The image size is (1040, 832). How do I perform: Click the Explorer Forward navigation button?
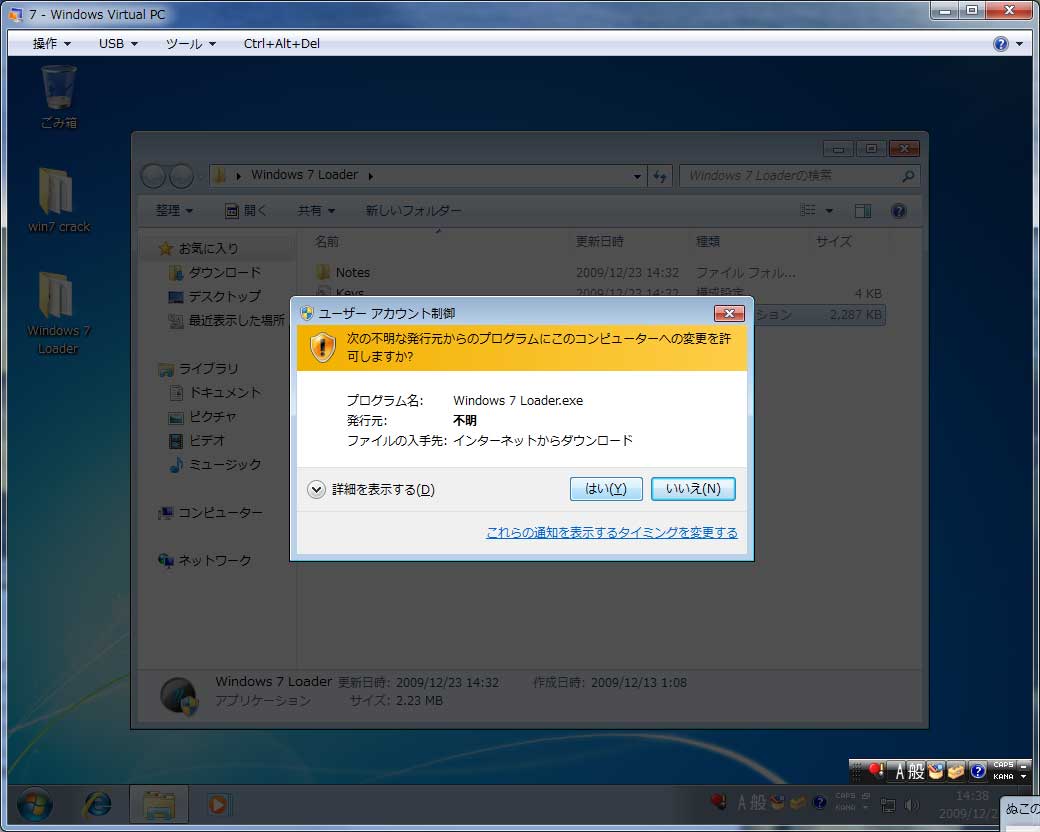click(x=182, y=176)
